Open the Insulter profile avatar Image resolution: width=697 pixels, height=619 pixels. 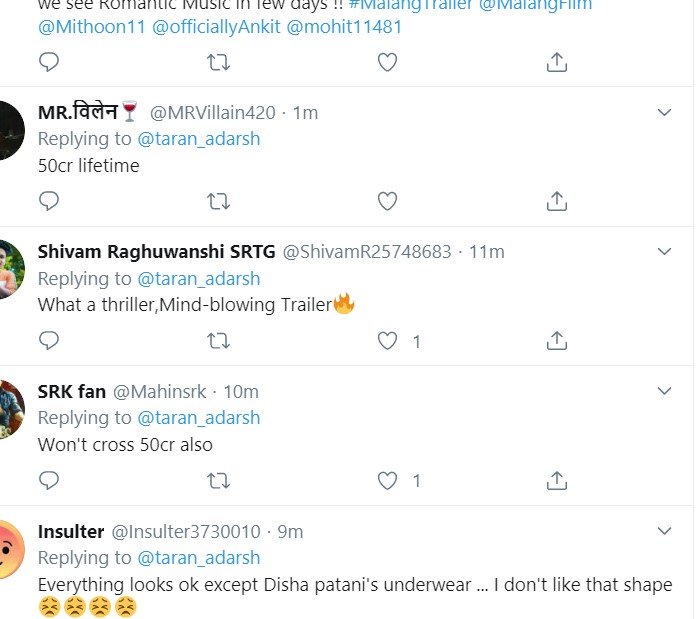point(10,548)
